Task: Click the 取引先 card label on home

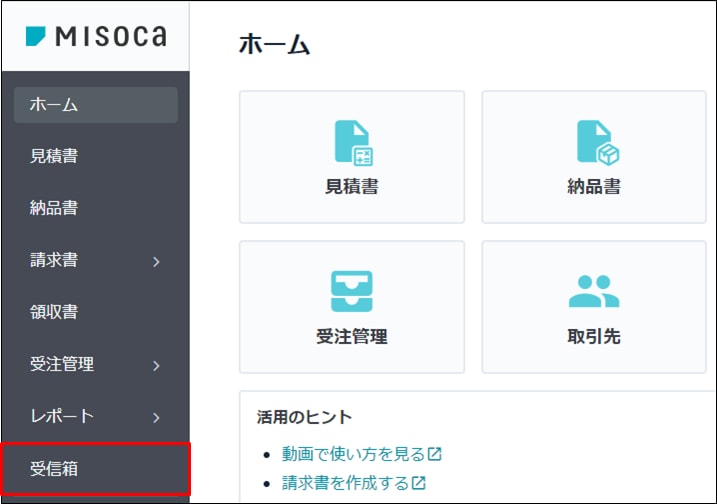Action: pyautogui.click(x=594, y=337)
